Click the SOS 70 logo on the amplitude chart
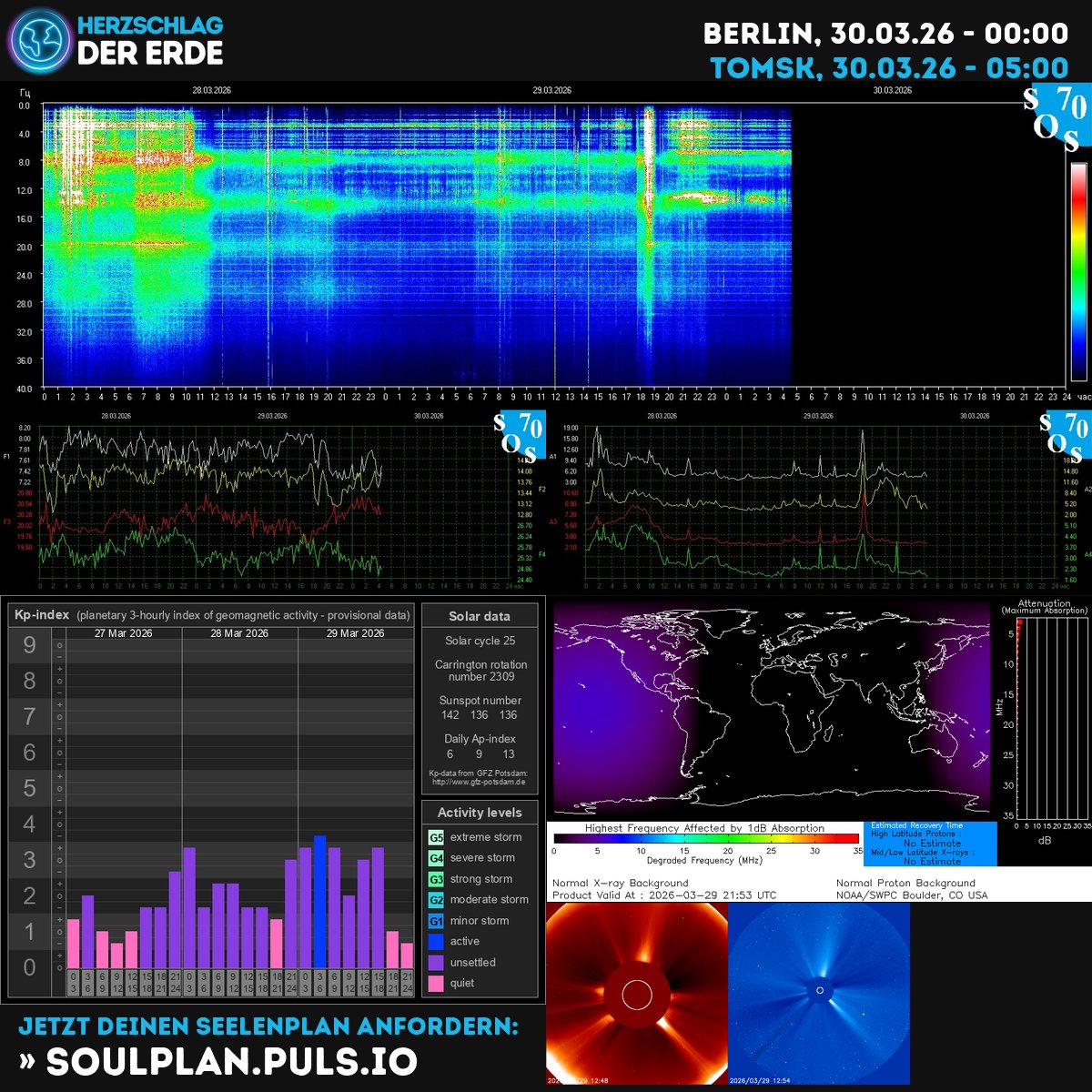The width and height of the screenshot is (1092, 1092). point(1065,435)
